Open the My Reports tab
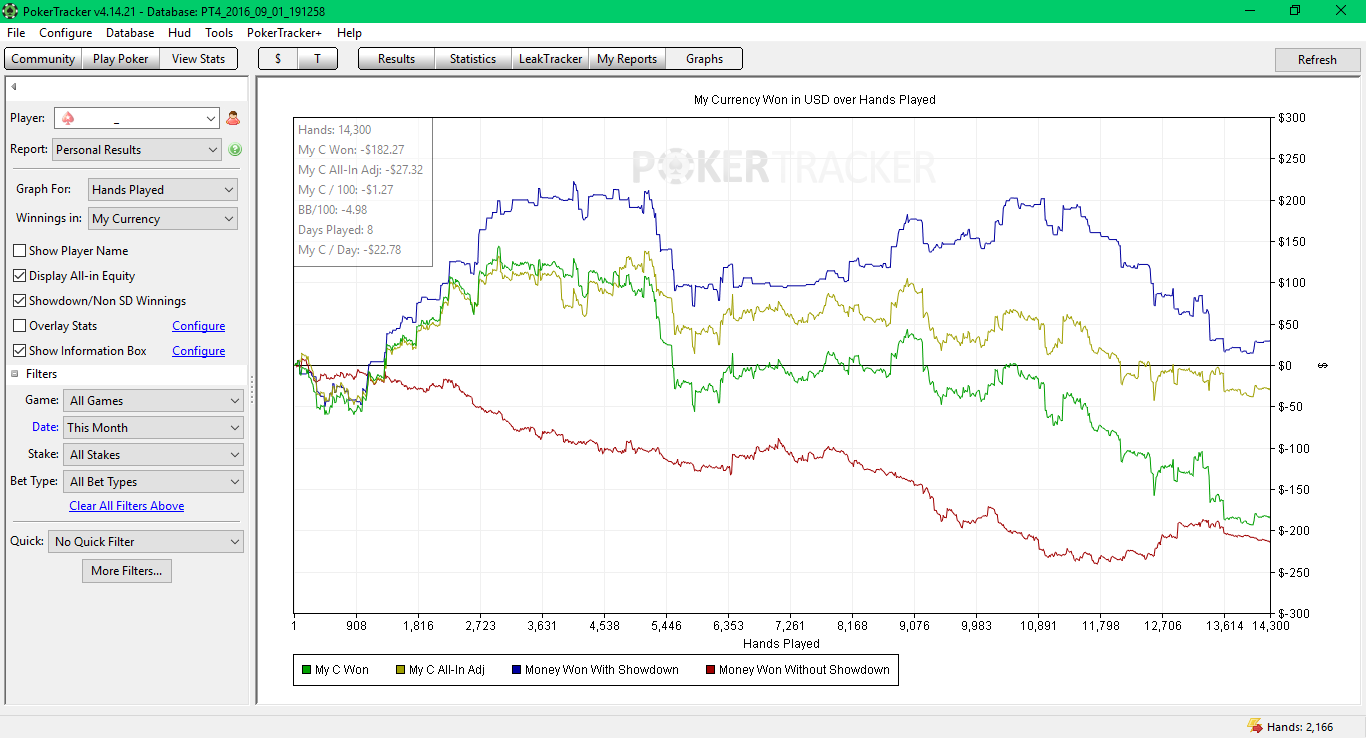 click(627, 59)
